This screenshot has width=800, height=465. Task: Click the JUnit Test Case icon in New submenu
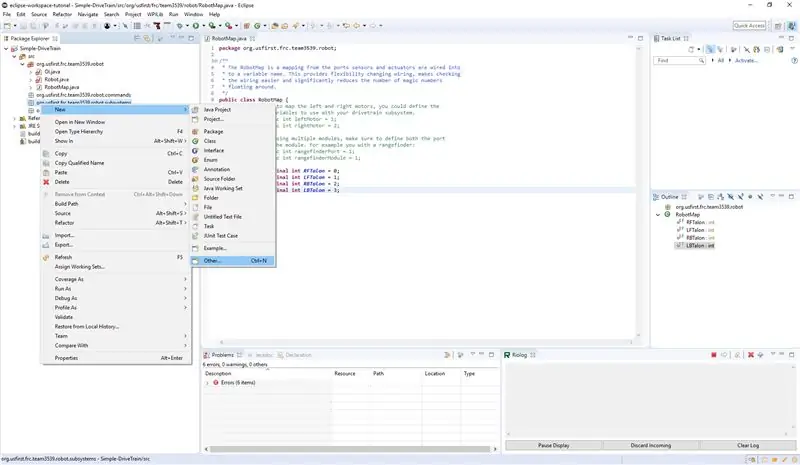pos(195,236)
